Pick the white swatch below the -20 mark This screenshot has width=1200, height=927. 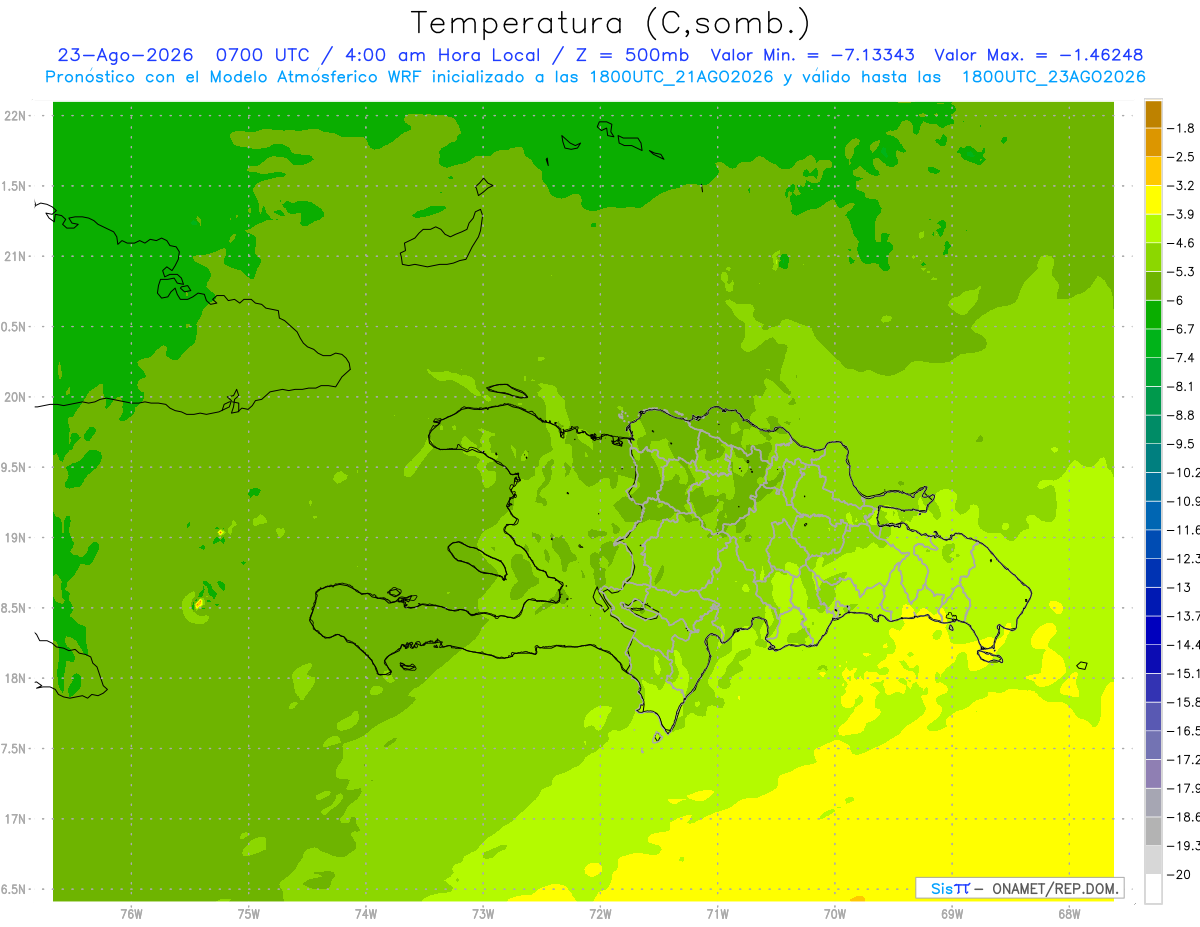pyautogui.click(x=1153, y=889)
